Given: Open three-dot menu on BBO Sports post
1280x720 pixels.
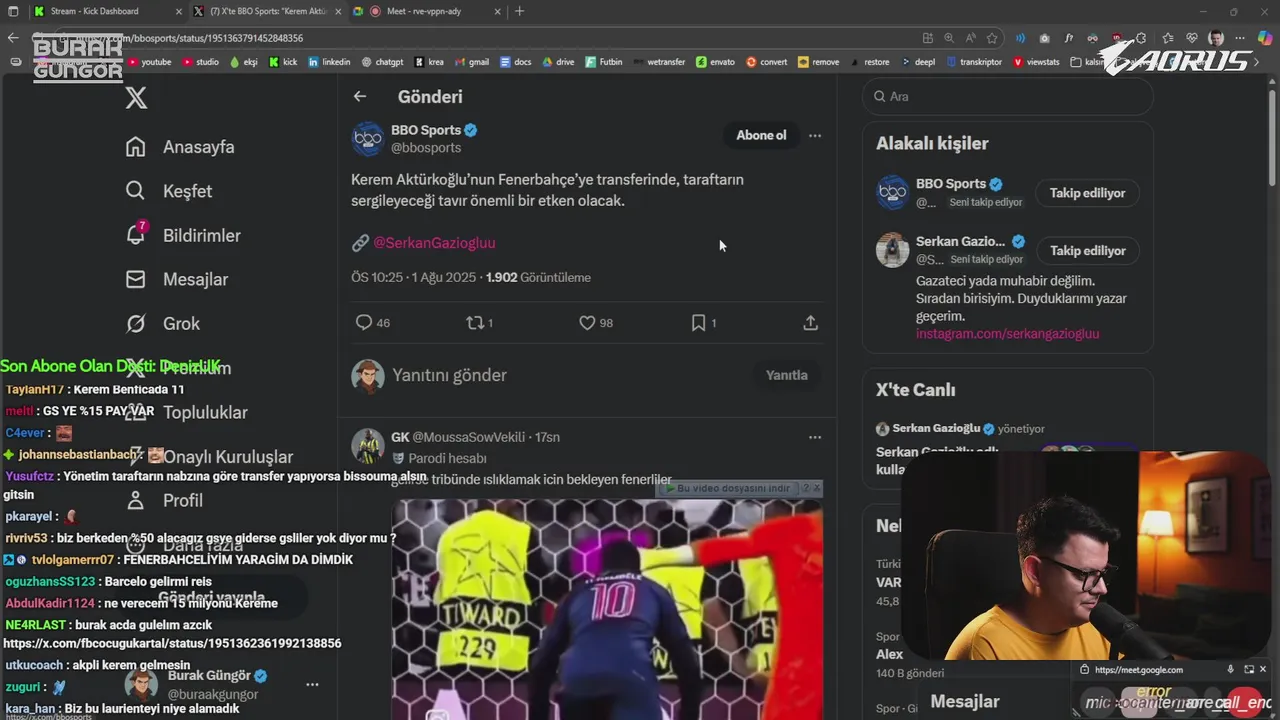Looking at the screenshot, I should [815, 135].
